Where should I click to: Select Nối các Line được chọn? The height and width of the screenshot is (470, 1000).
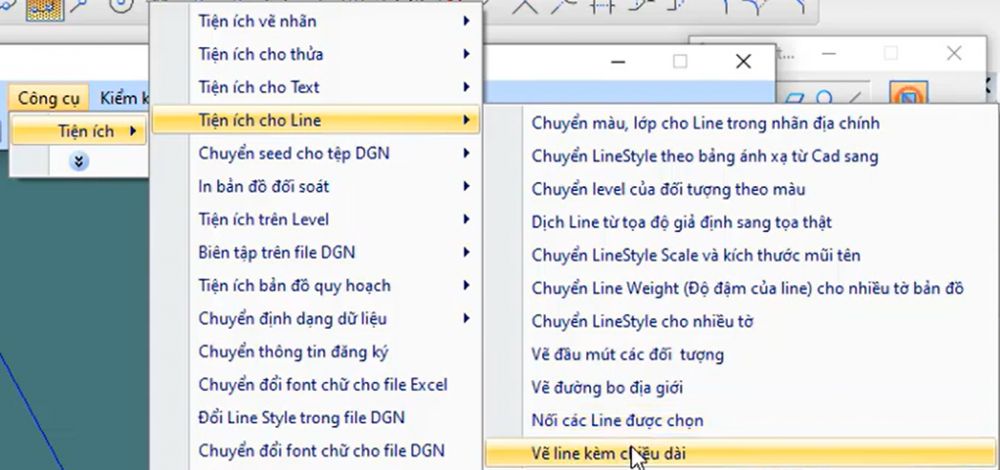(742, 421)
